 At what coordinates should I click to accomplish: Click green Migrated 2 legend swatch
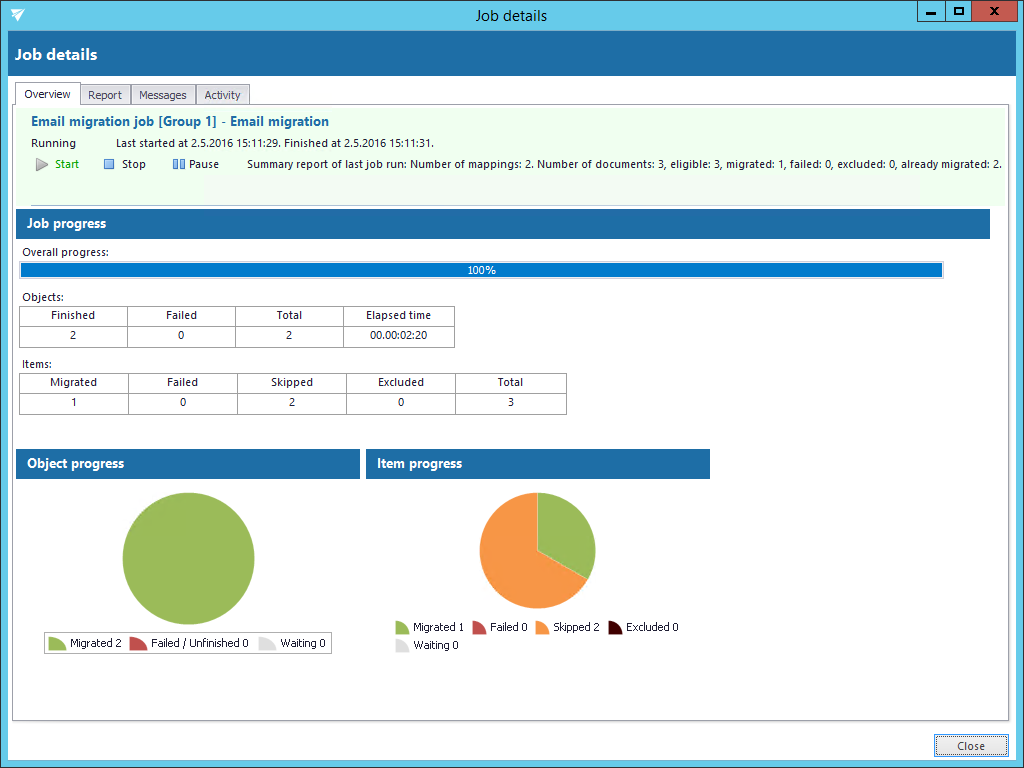(x=57, y=643)
